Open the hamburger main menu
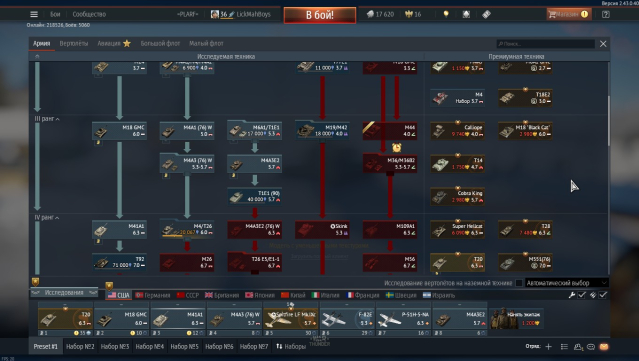The width and height of the screenshot is (639, 361). (x=34, y=14)
